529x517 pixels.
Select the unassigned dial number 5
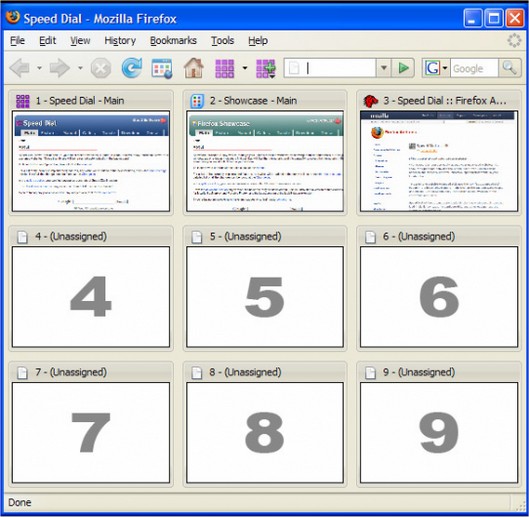click(265, 297)
